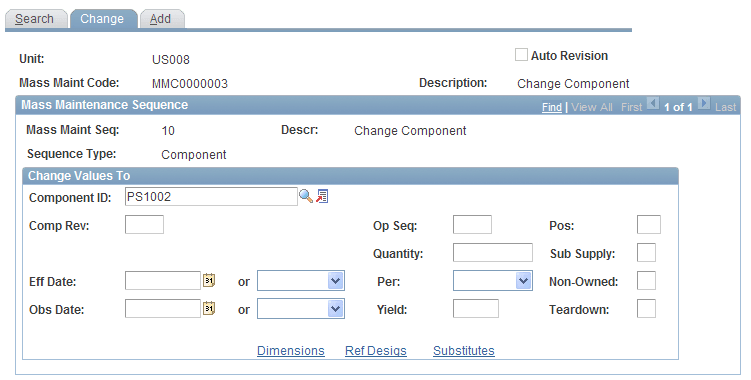Open the Per dropdown list
The image size is (751, 380).
493,281
